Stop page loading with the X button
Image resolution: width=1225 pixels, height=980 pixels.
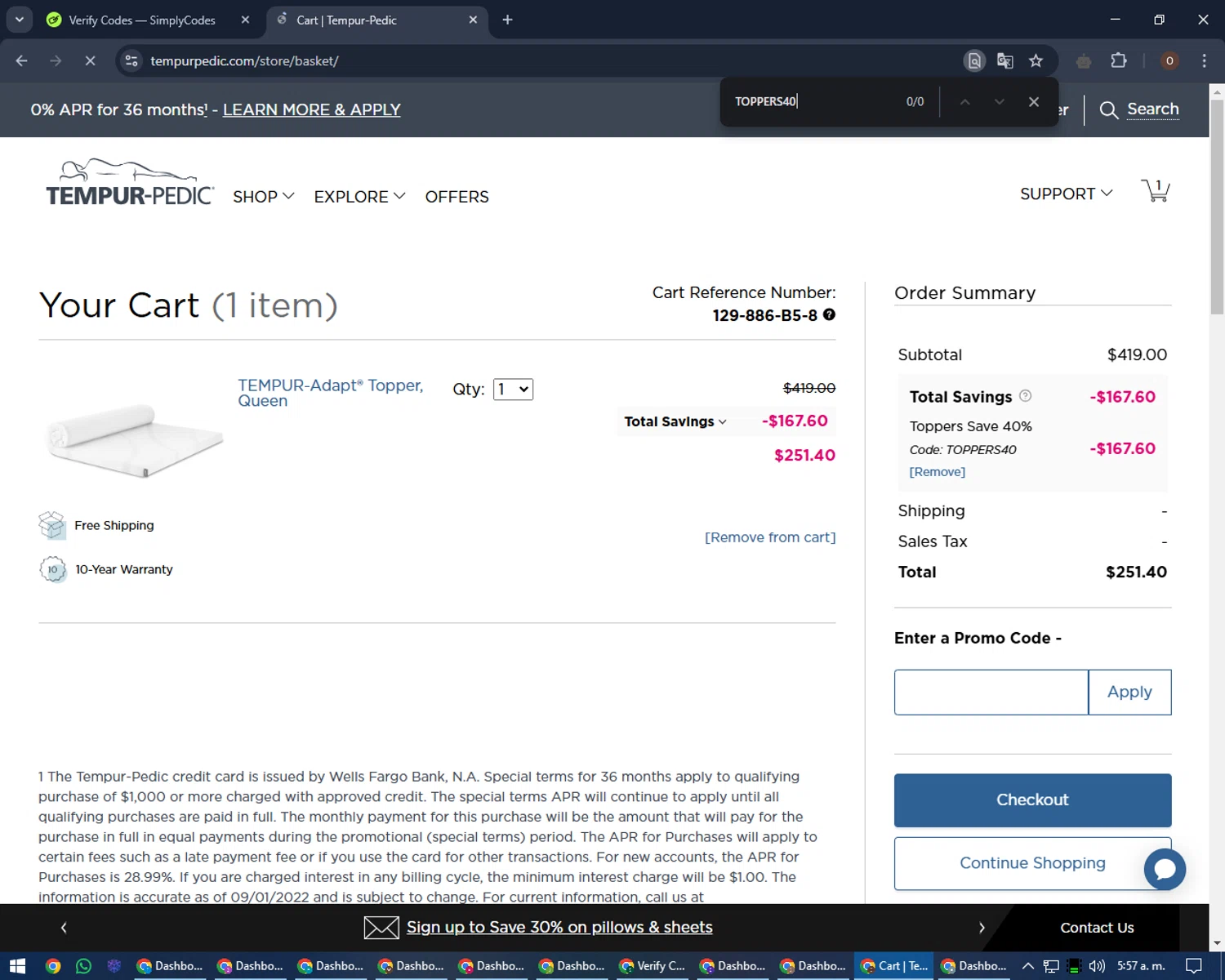(x=90, y=60)
